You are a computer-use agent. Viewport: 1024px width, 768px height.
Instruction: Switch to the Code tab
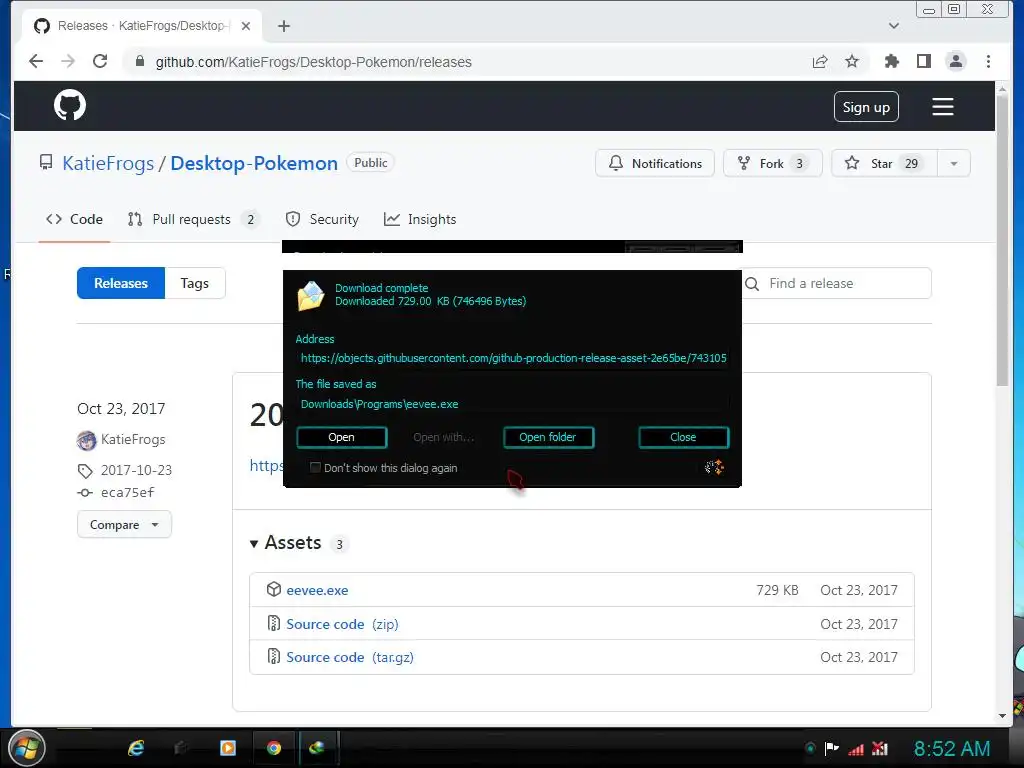pos(74,219)
